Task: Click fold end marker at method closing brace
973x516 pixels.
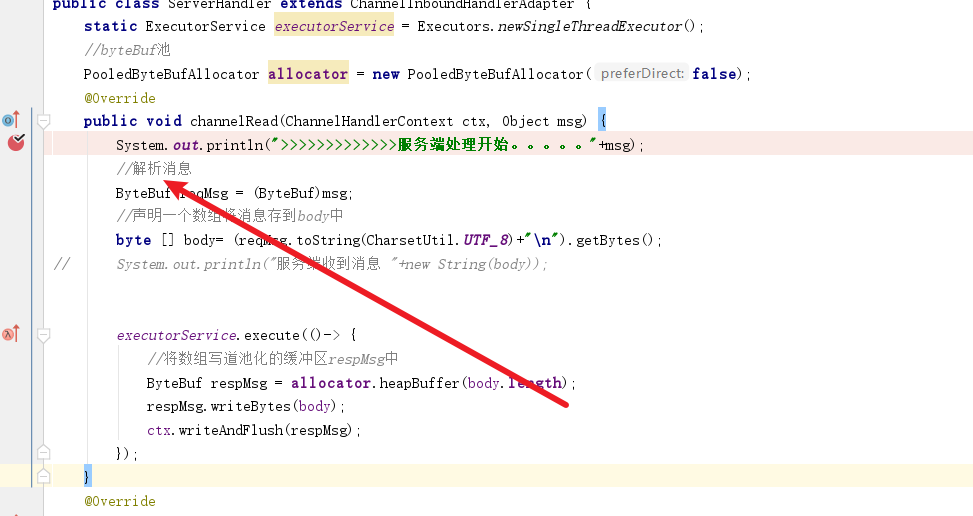Action: (x=43, y=476)
